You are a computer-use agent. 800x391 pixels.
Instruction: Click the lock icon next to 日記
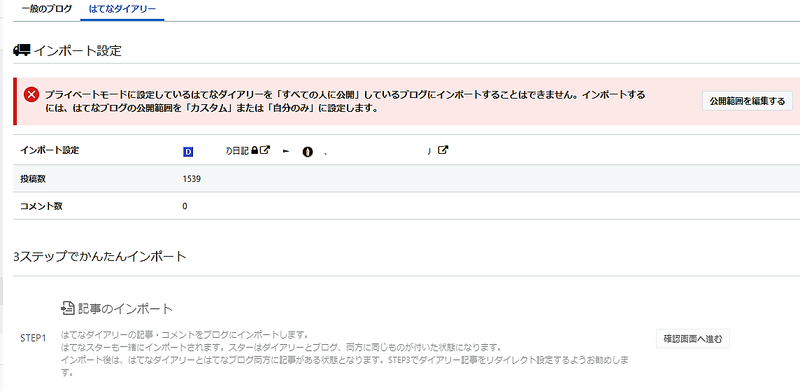point(255,150)
